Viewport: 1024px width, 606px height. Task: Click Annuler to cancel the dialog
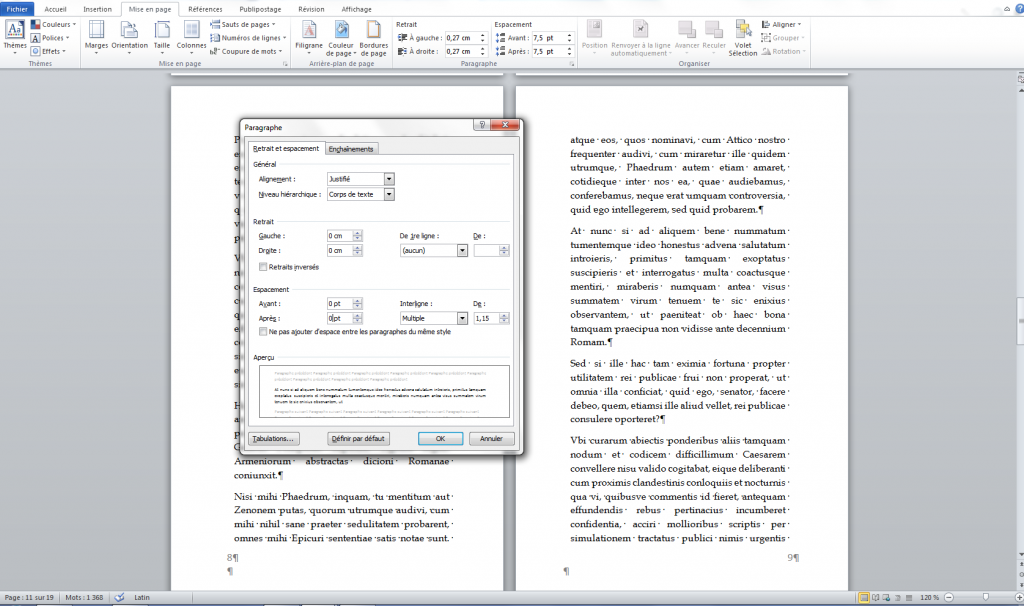click(x=491, y=439)
